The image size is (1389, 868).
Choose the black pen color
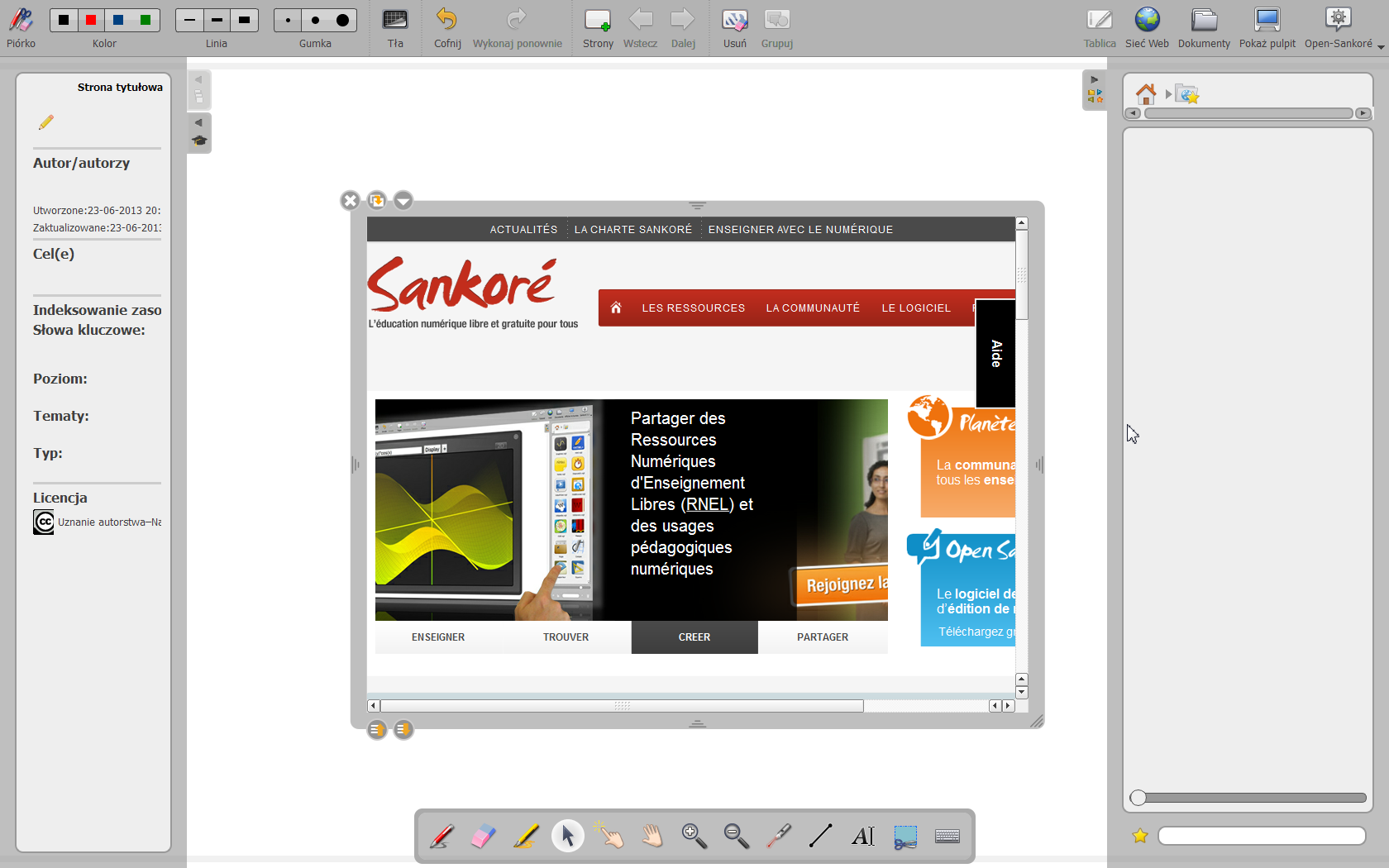(x=64, y=20)
